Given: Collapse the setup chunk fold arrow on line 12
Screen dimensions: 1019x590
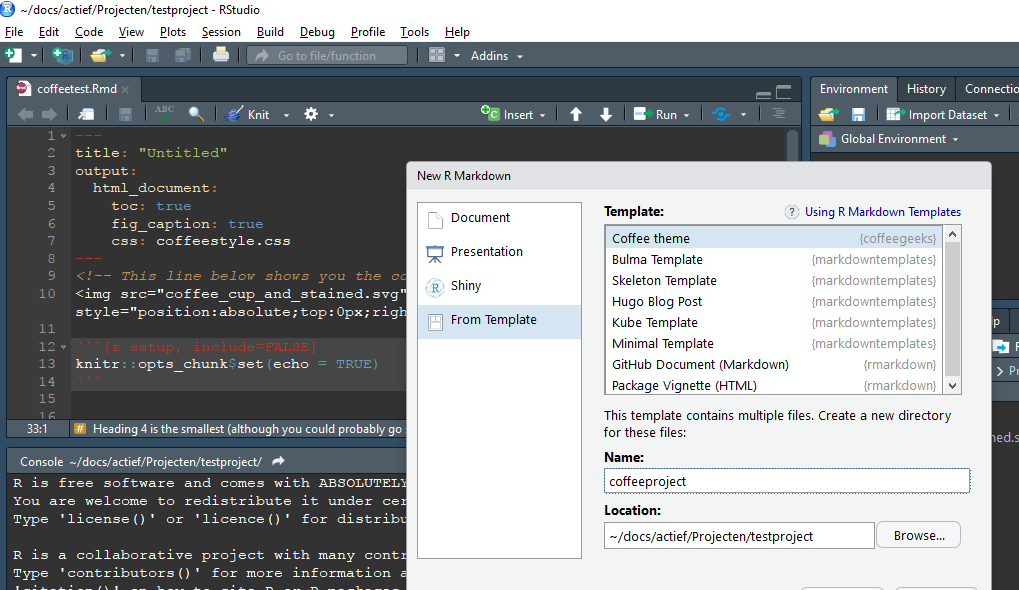Looking at the screenshot, I should click(x=64, y=347).
